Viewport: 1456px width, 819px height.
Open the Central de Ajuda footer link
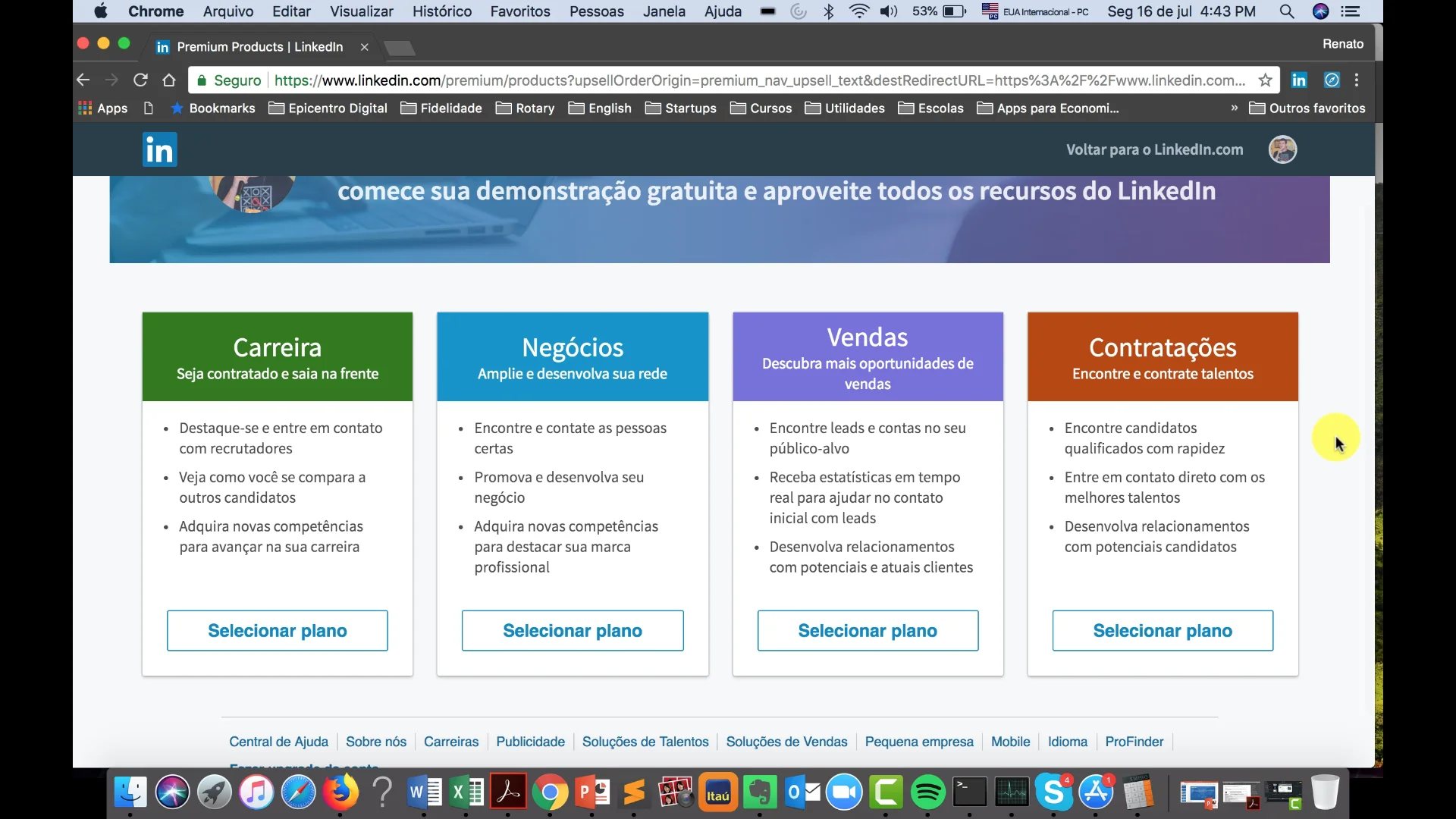tap(278, 742)
